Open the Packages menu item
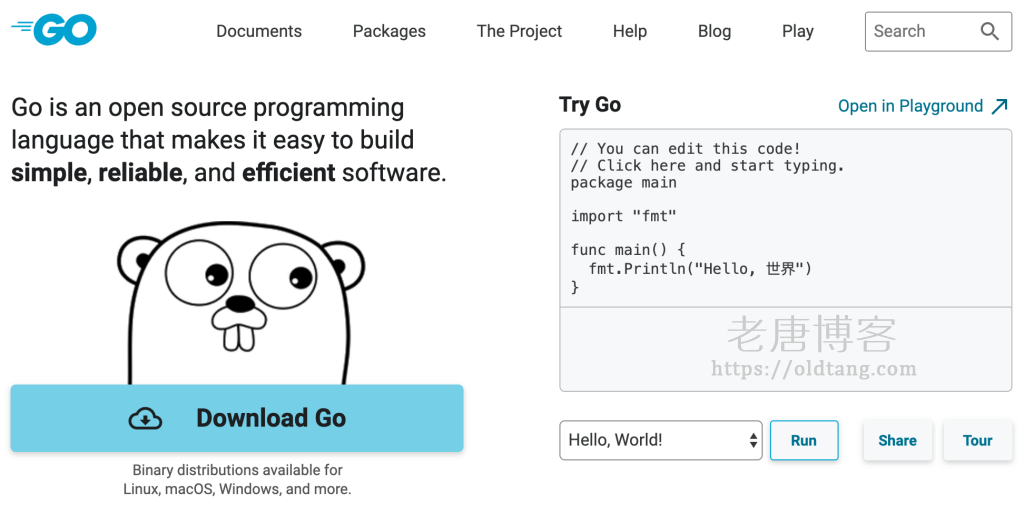 (x=389, y=31)
